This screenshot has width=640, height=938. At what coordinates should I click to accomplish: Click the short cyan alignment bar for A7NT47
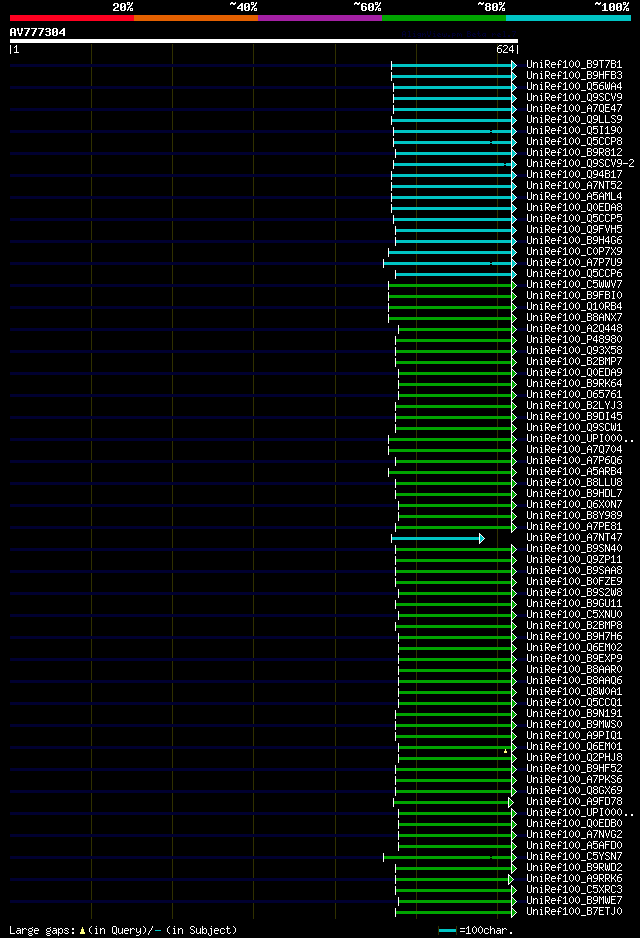435,539
